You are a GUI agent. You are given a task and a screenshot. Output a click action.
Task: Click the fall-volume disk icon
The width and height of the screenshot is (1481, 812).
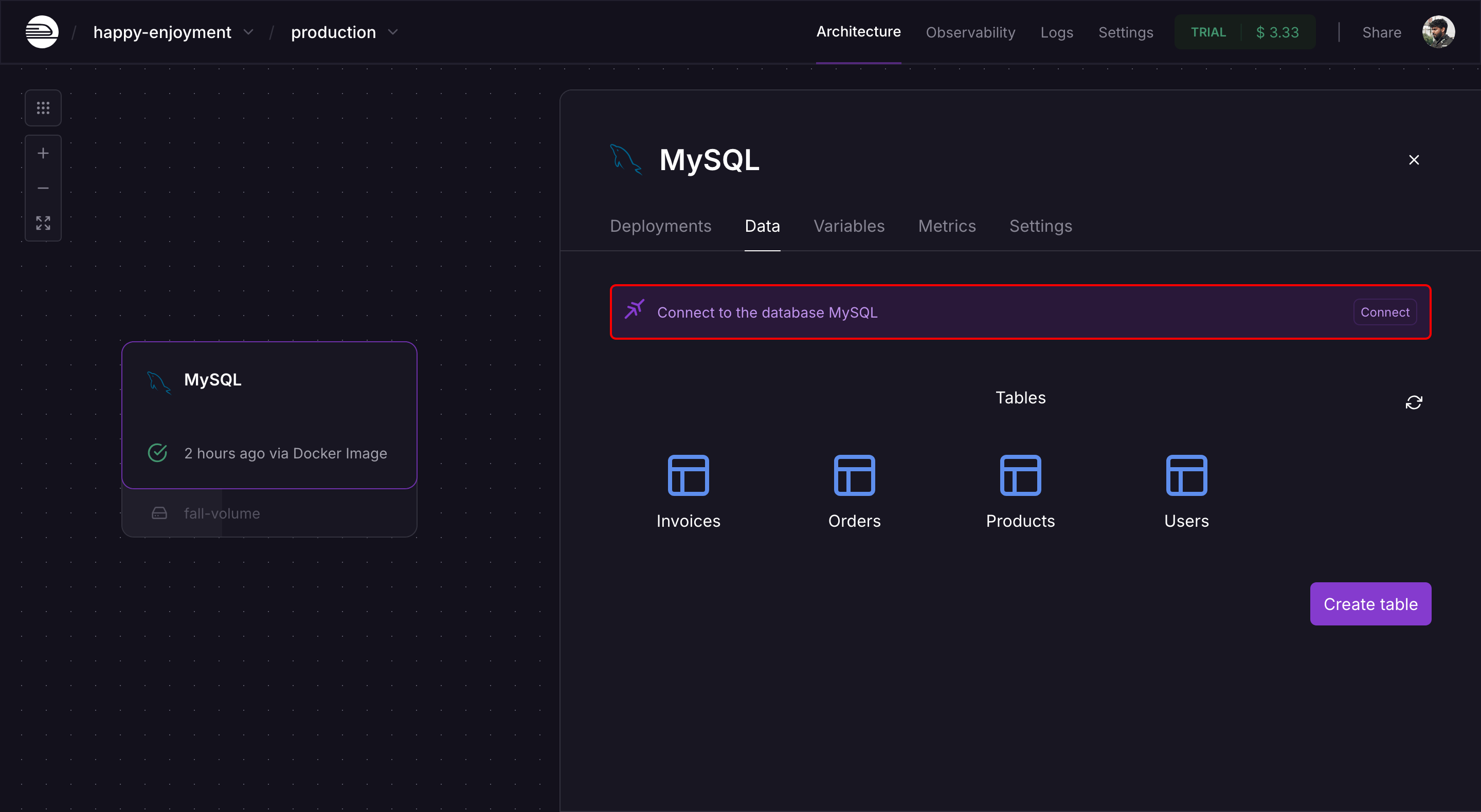click(159, 513)
